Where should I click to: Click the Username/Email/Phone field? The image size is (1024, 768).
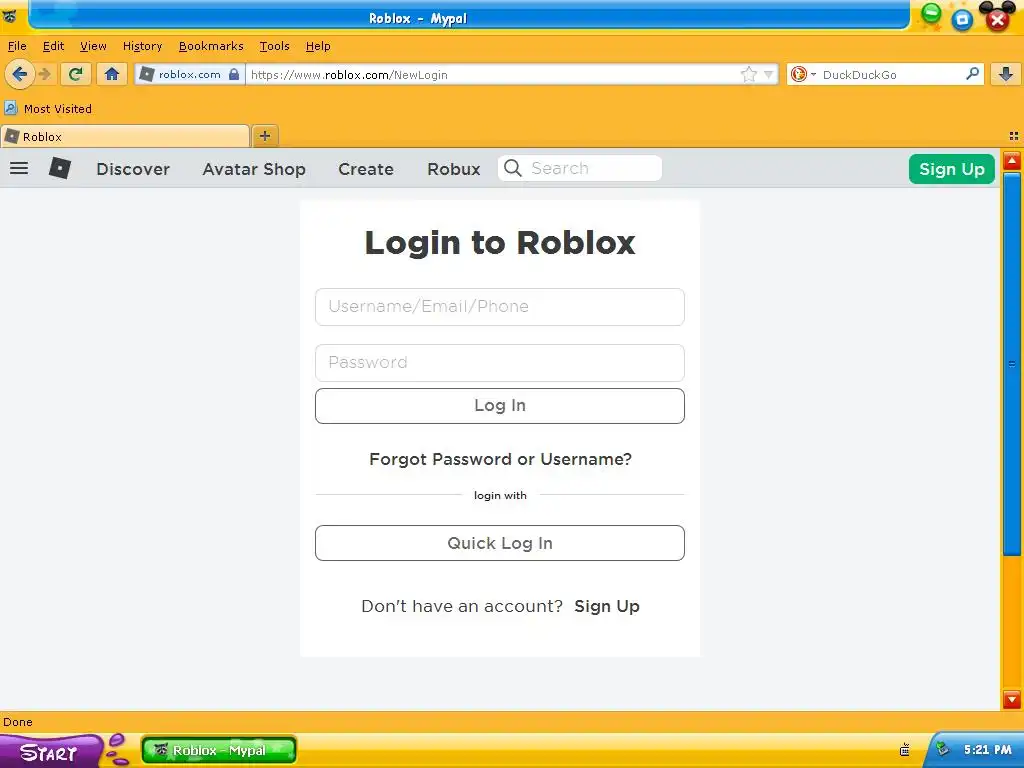point(500,306)
